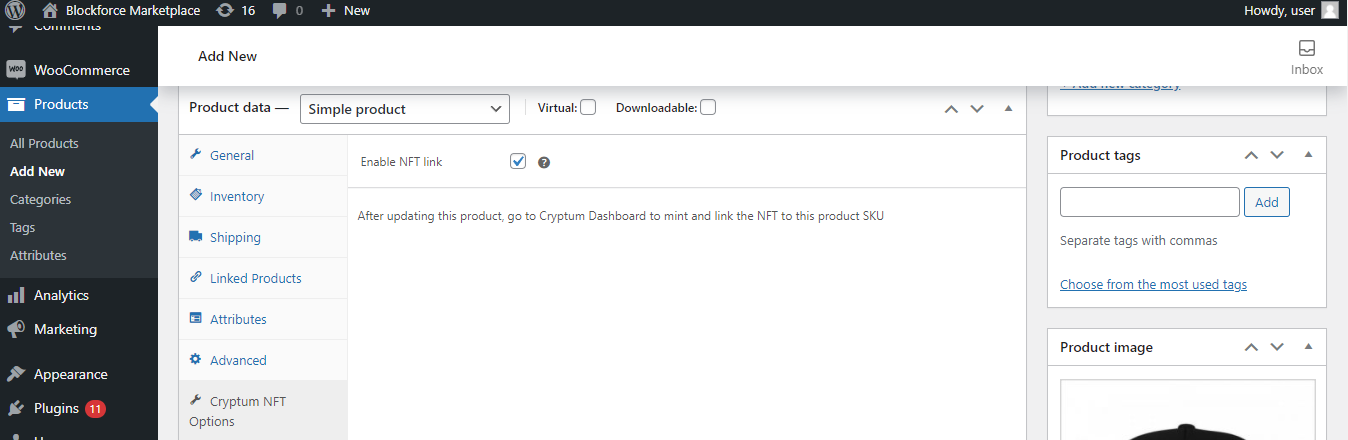Collapse the Product data panel triangle

click(1008, 108)
